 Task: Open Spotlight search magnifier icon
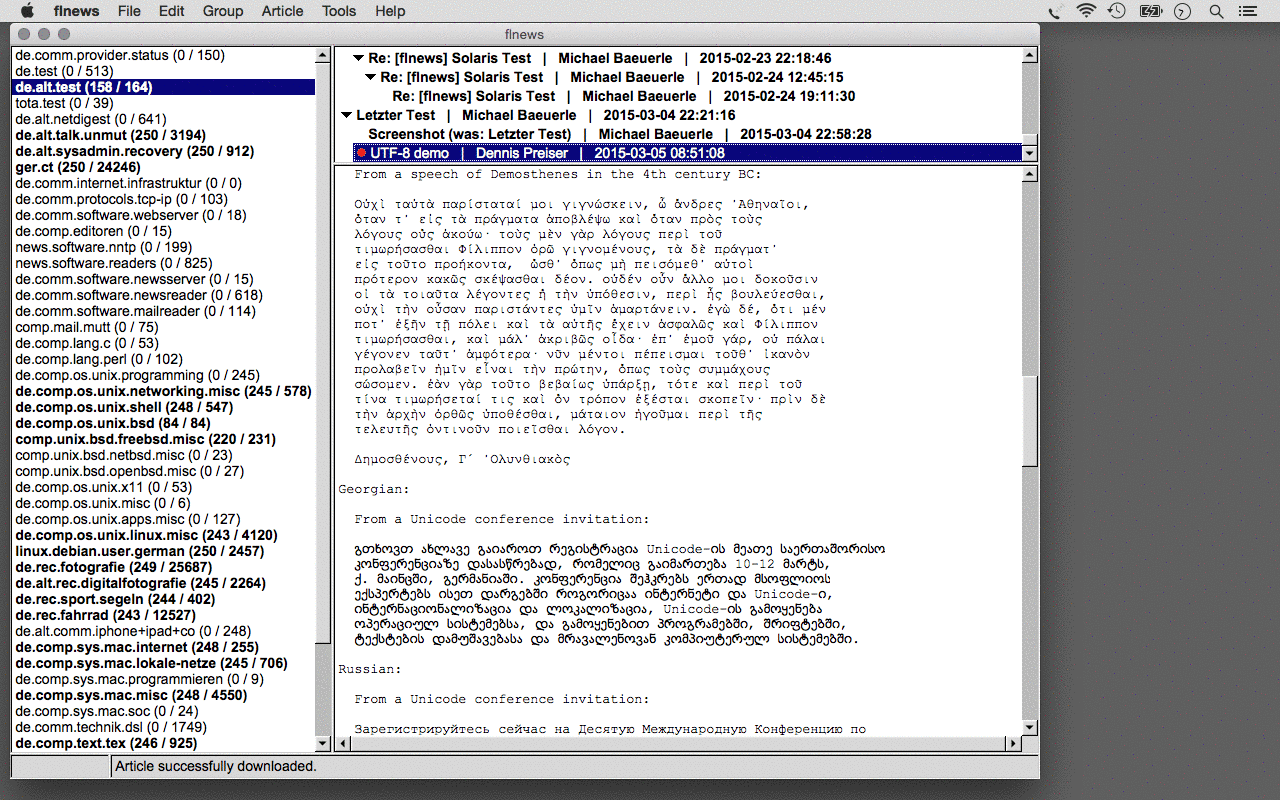(x=1216, y=11)
